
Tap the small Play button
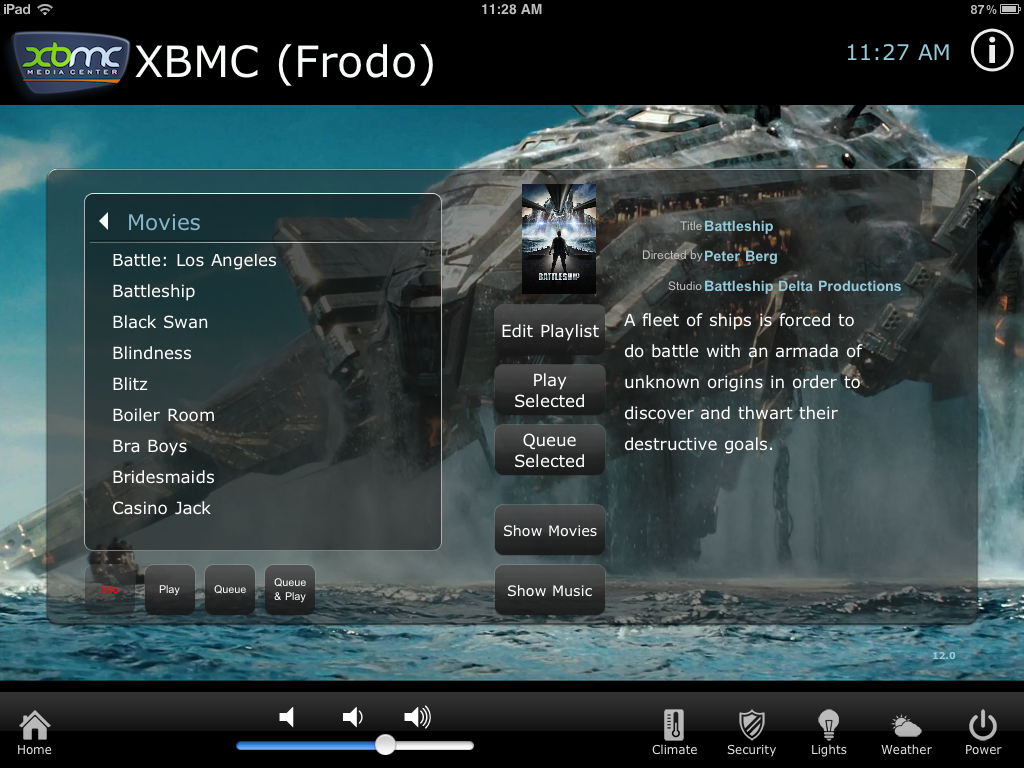170,590
